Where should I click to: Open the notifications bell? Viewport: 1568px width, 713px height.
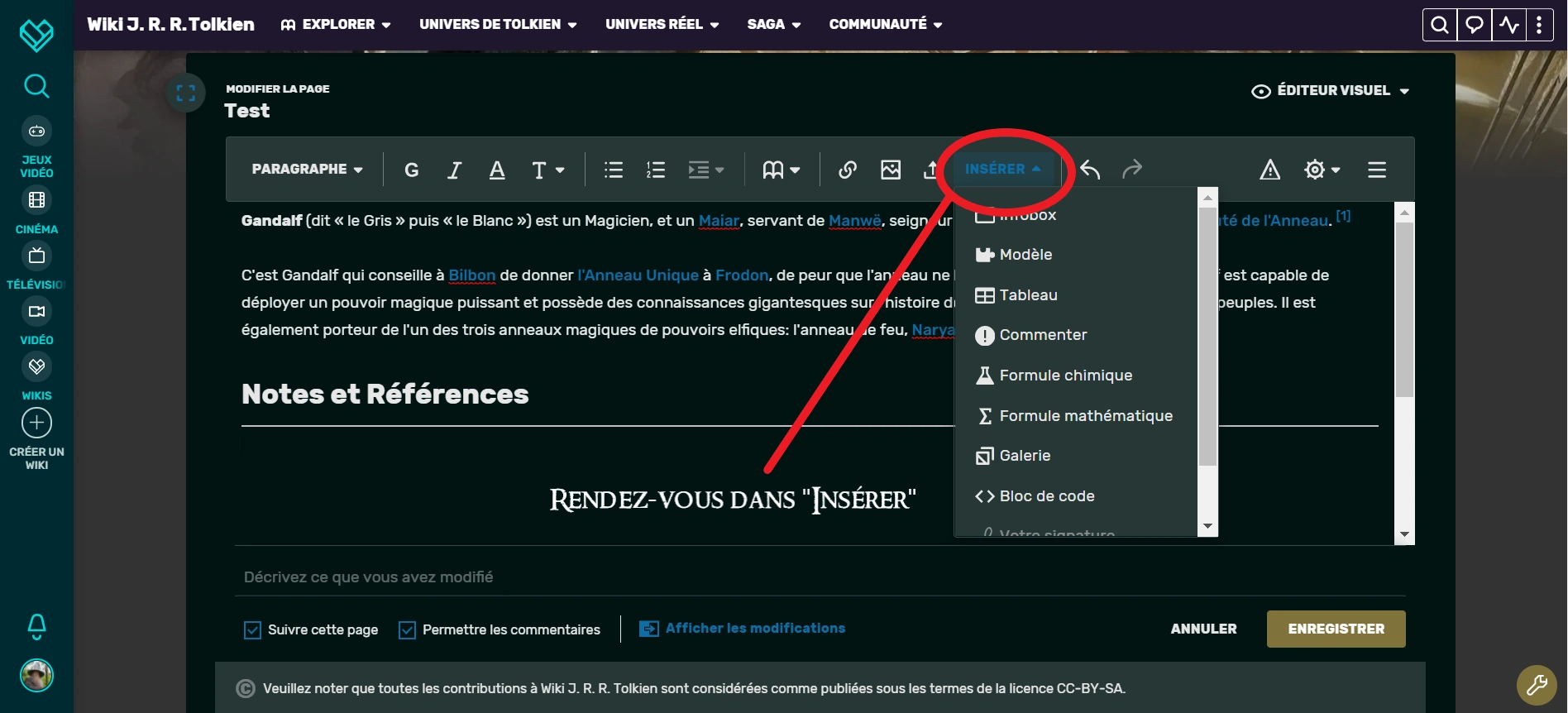[36, 626]
